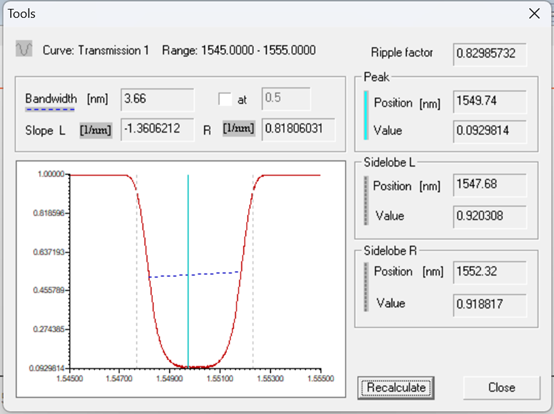Click the Peak Position field 1549.74
This screenshot has height=414, width=554.
pyautogui.click(x=490, y=101)
